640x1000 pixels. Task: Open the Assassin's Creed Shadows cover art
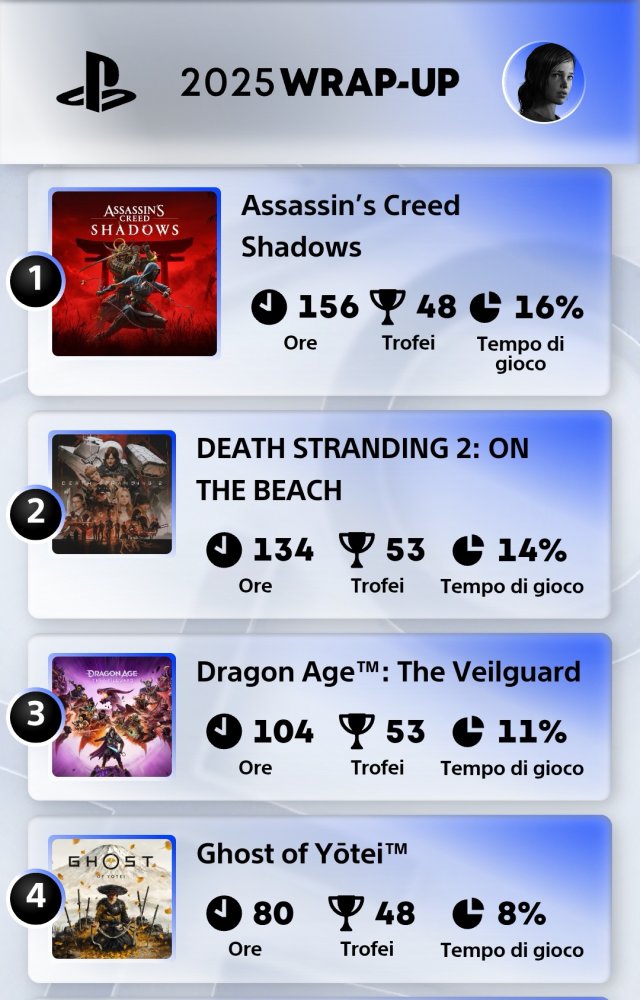pyautogui.click(x=134, y=273)
